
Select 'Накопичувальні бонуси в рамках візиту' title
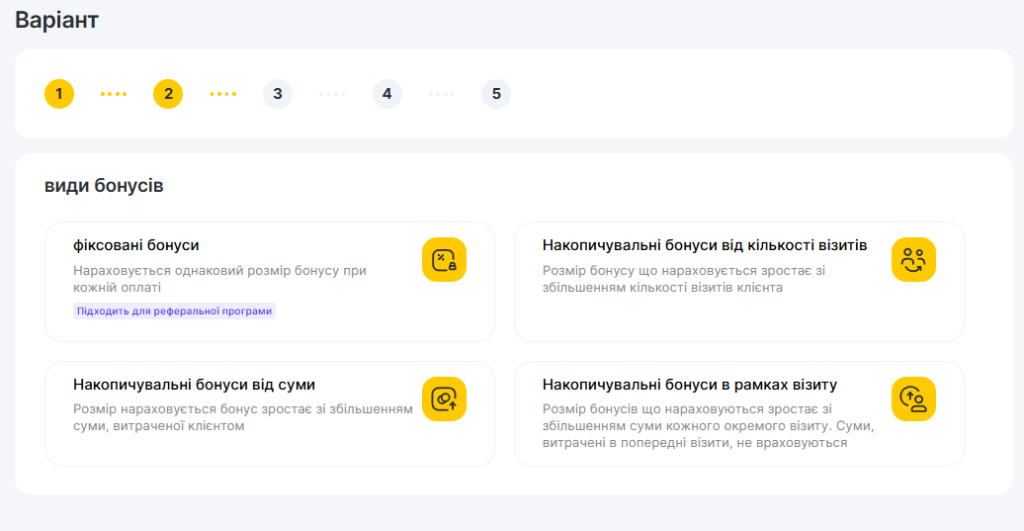click(689, 384)
